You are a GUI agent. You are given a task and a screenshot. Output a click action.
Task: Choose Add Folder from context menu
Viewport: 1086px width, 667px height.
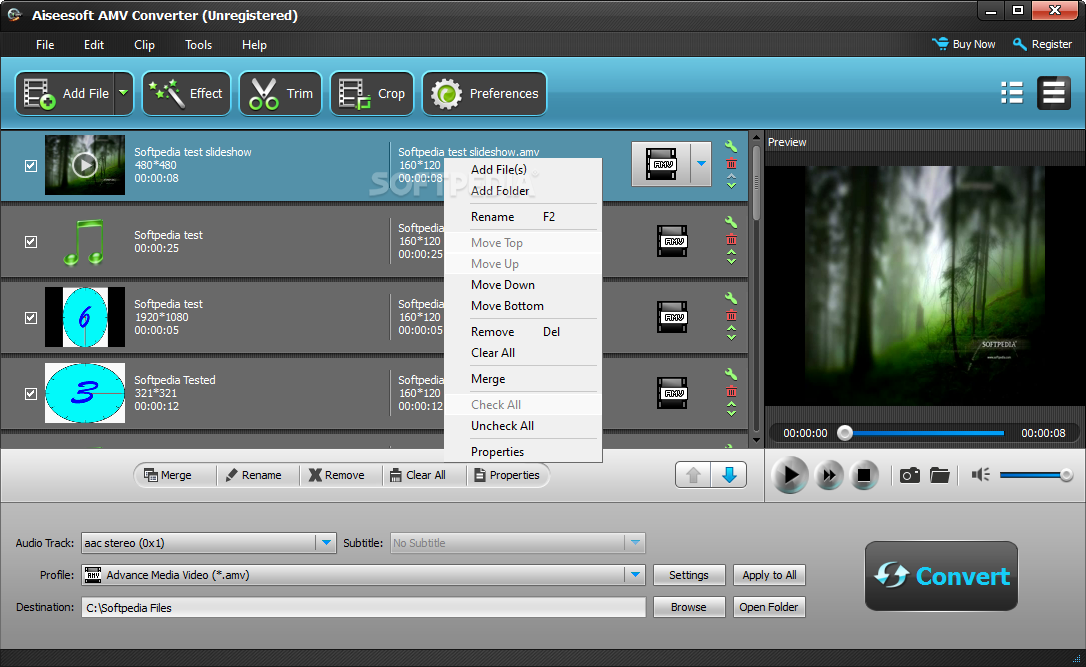point(523,190)
